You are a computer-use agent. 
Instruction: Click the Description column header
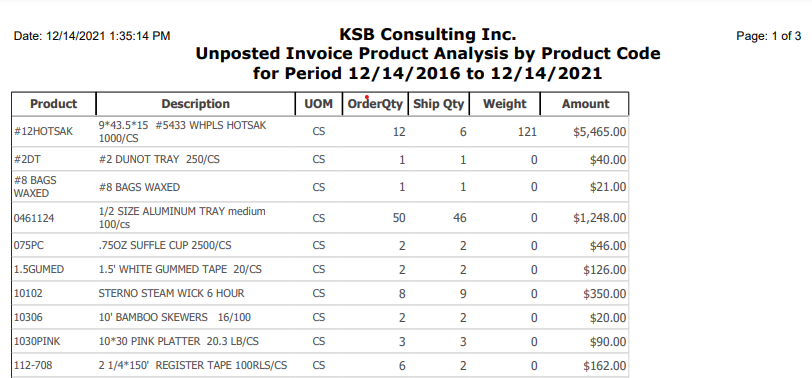(195, 104)
